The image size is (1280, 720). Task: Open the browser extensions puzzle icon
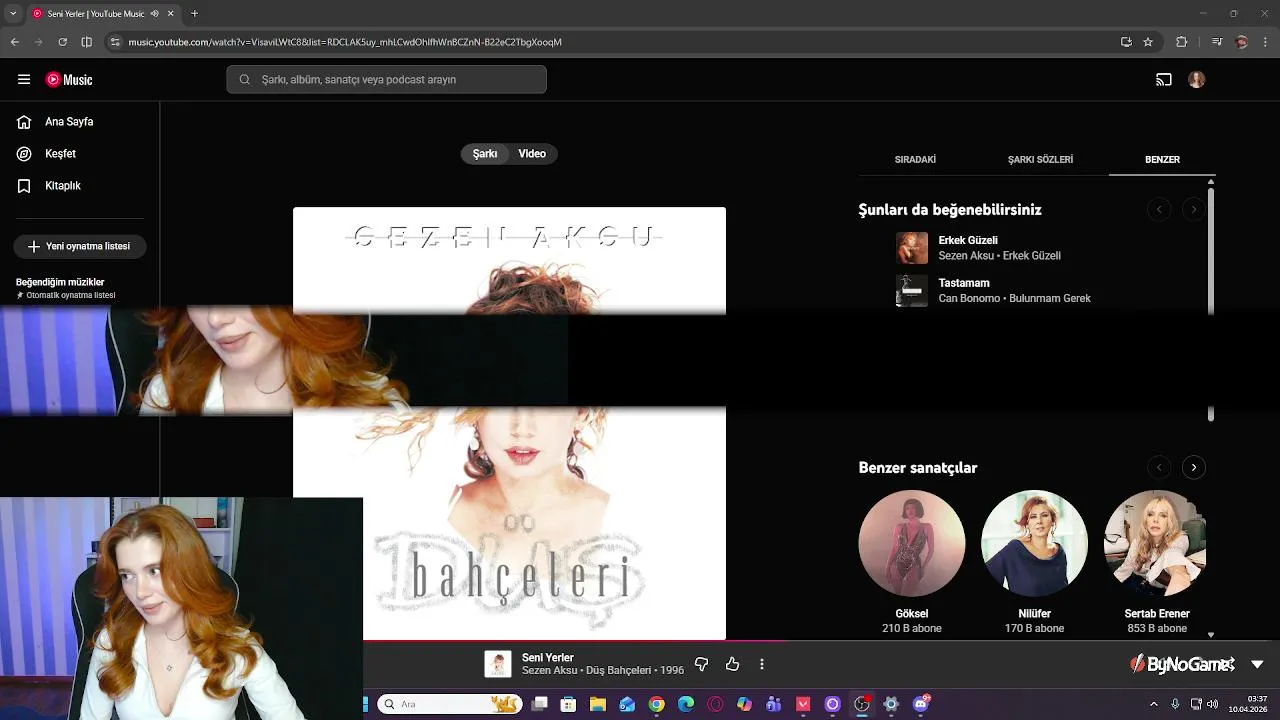pos(1181,42)
